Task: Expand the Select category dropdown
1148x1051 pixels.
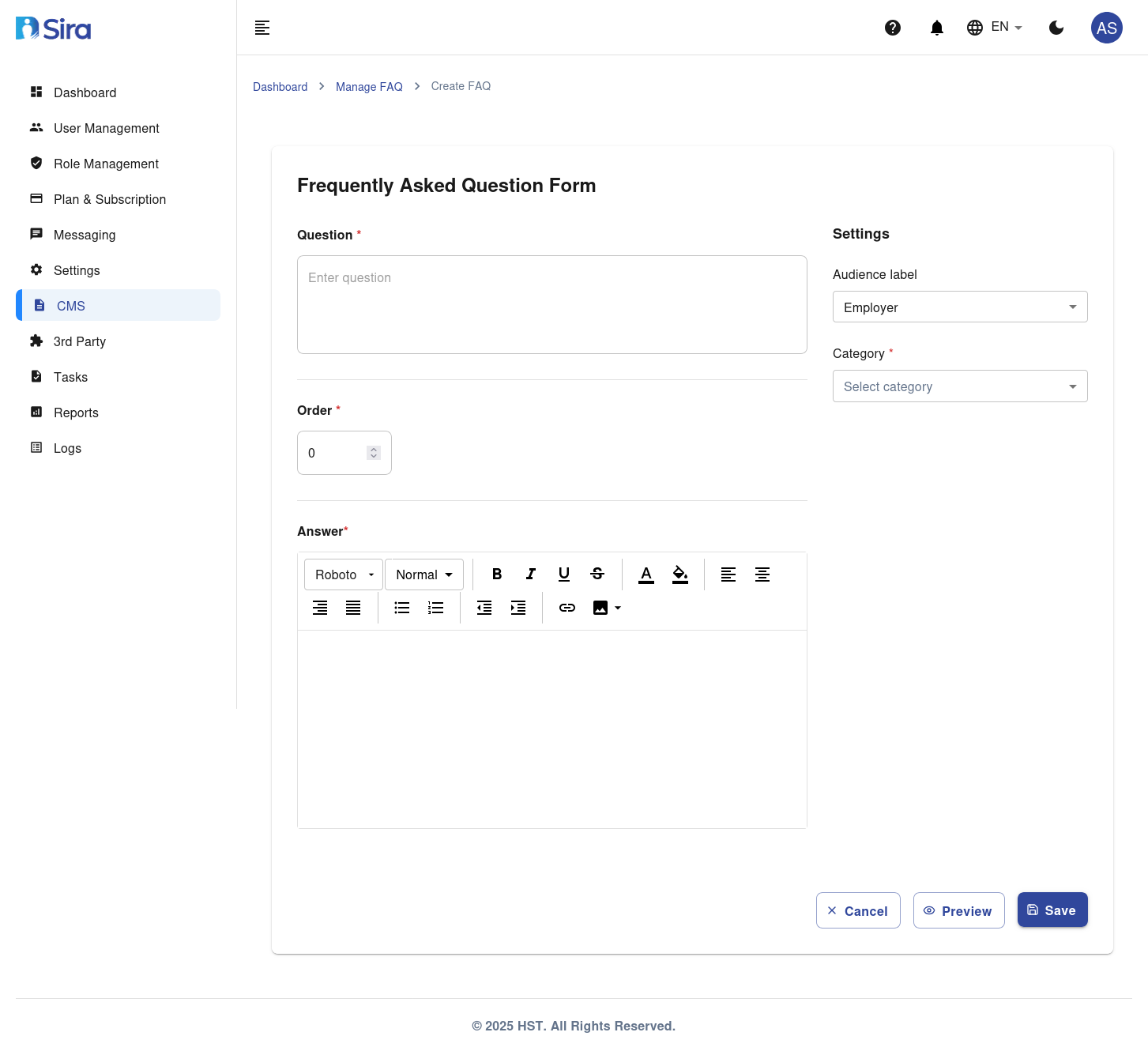Action: click(959, 386)
